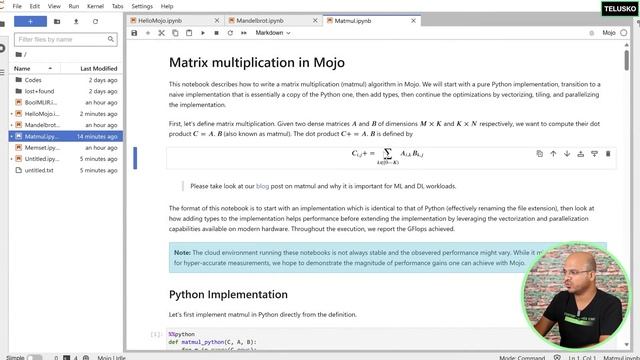
Task: Move the formula cell down
Action: coord(567,153)
